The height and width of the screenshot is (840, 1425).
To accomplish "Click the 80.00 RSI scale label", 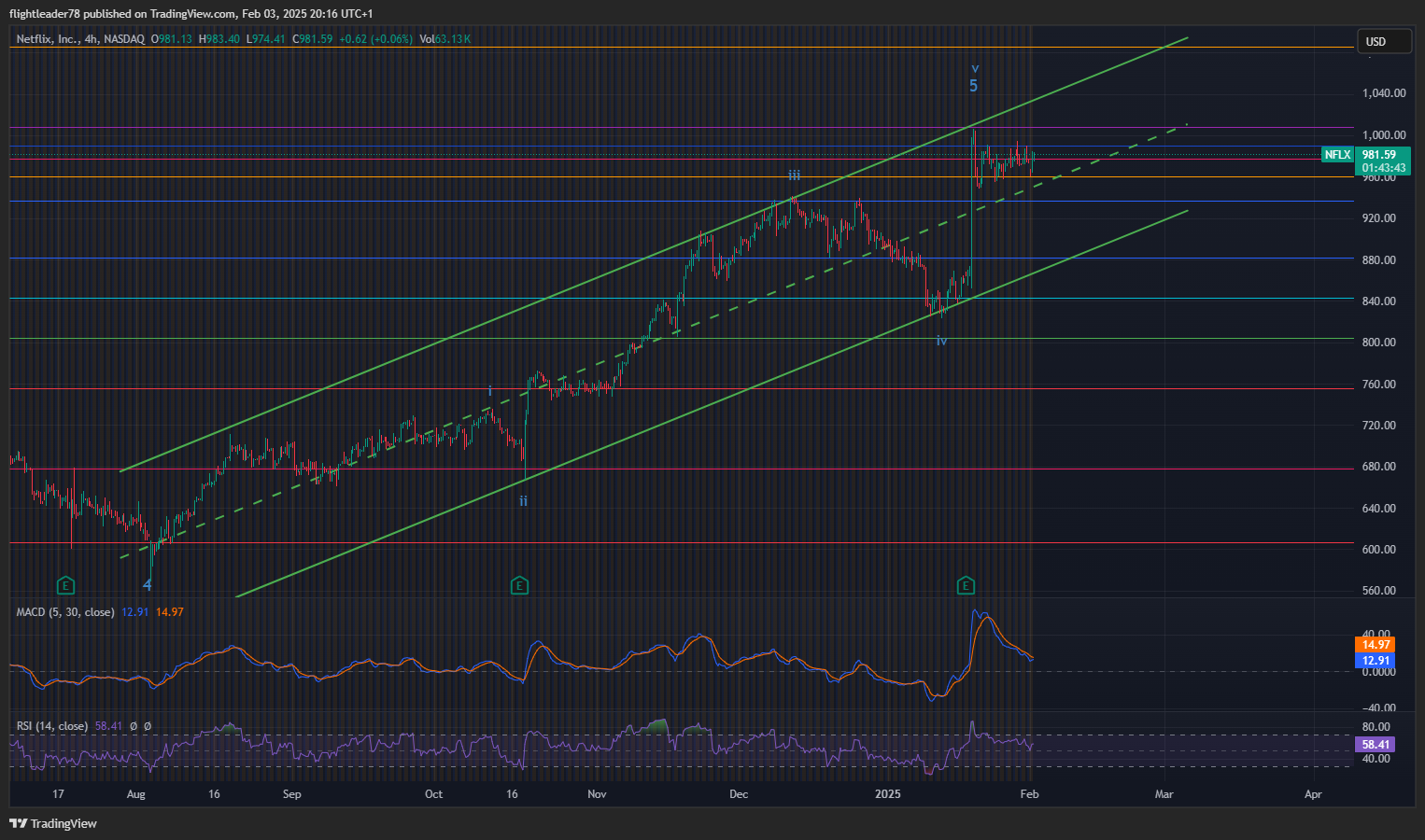I will click(1376, 727).
